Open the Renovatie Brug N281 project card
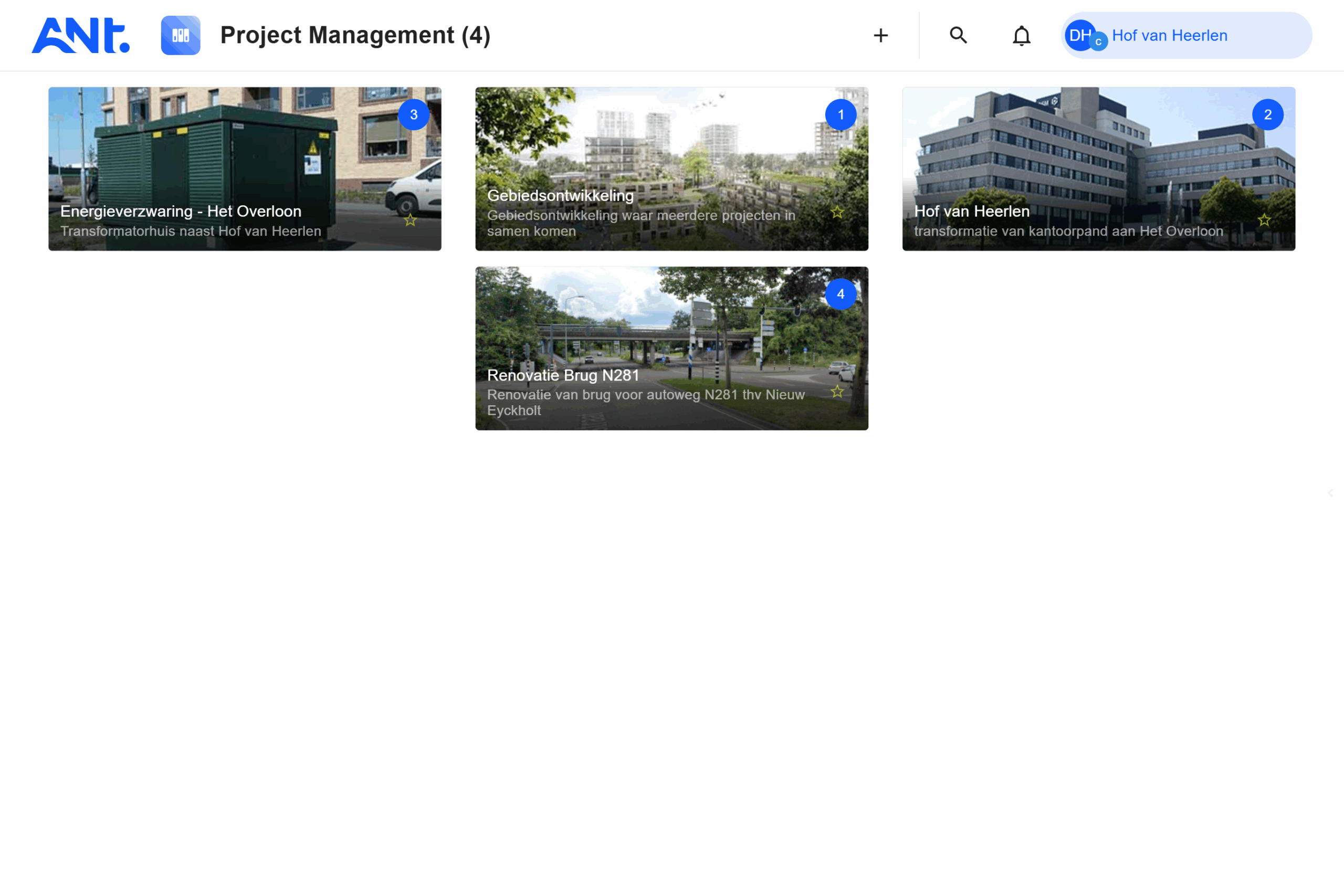Screen dimensions: 1344x896 tap(671, 348)
